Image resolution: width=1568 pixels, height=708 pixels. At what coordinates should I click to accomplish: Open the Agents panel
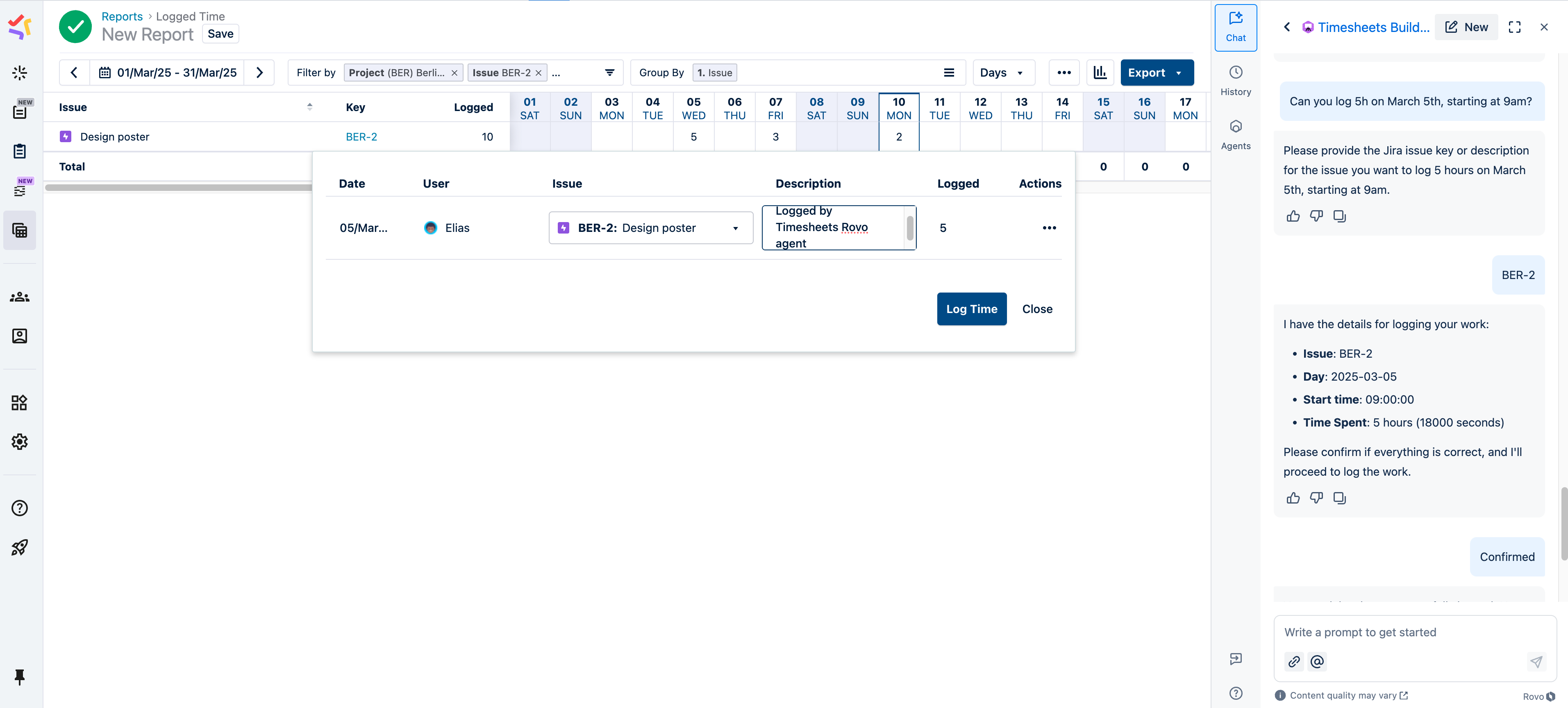click(x=1235, y=134)
